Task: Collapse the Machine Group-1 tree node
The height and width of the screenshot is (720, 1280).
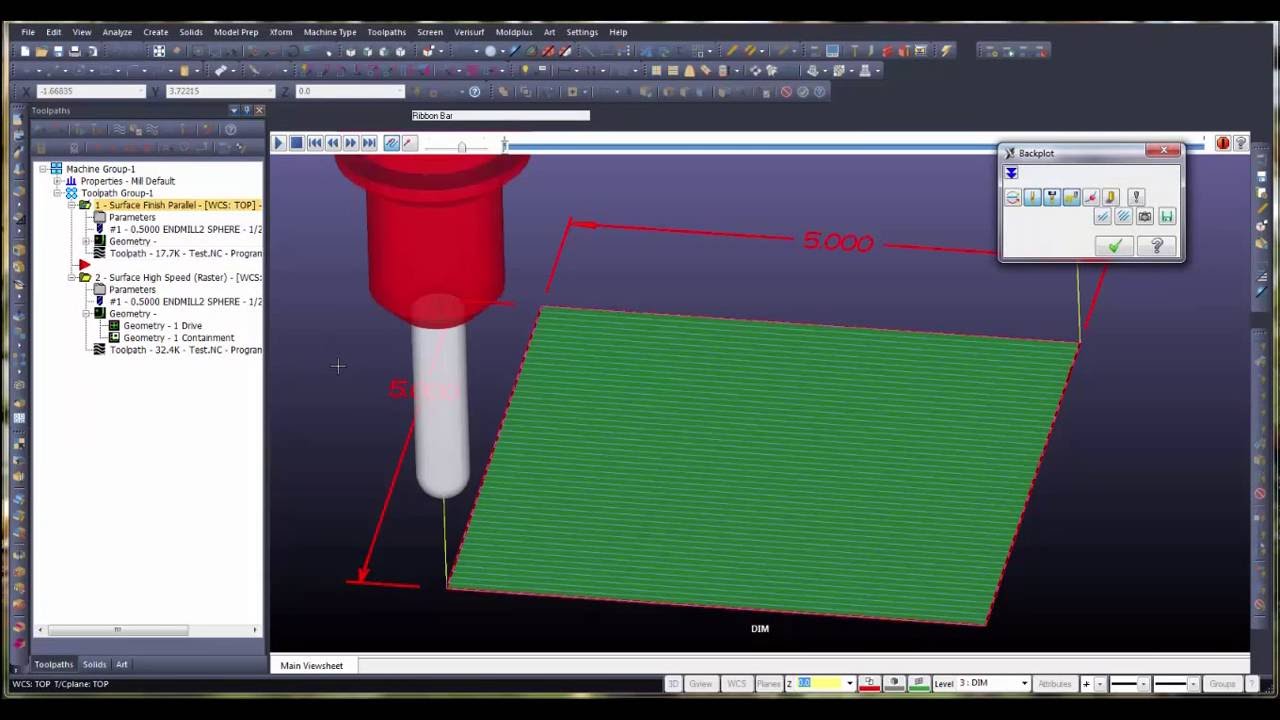Action: coord(43,169)
